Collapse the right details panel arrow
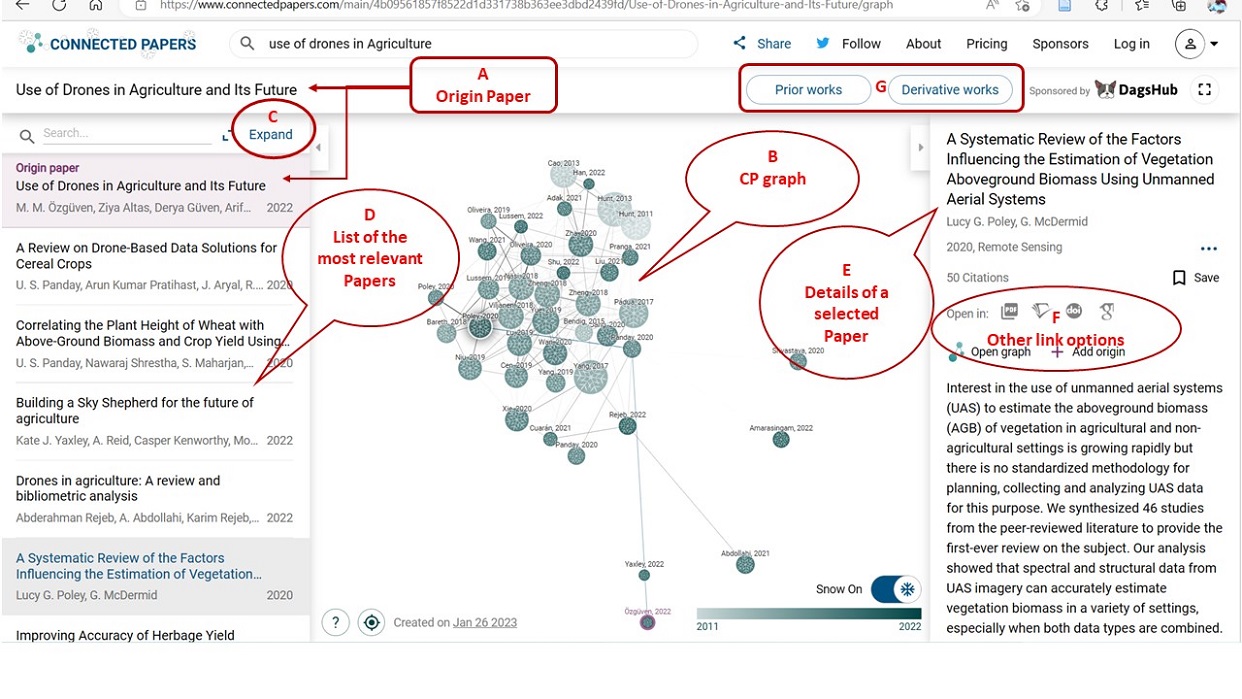This screenshot has width=1242, height=699. coord(921,148)
